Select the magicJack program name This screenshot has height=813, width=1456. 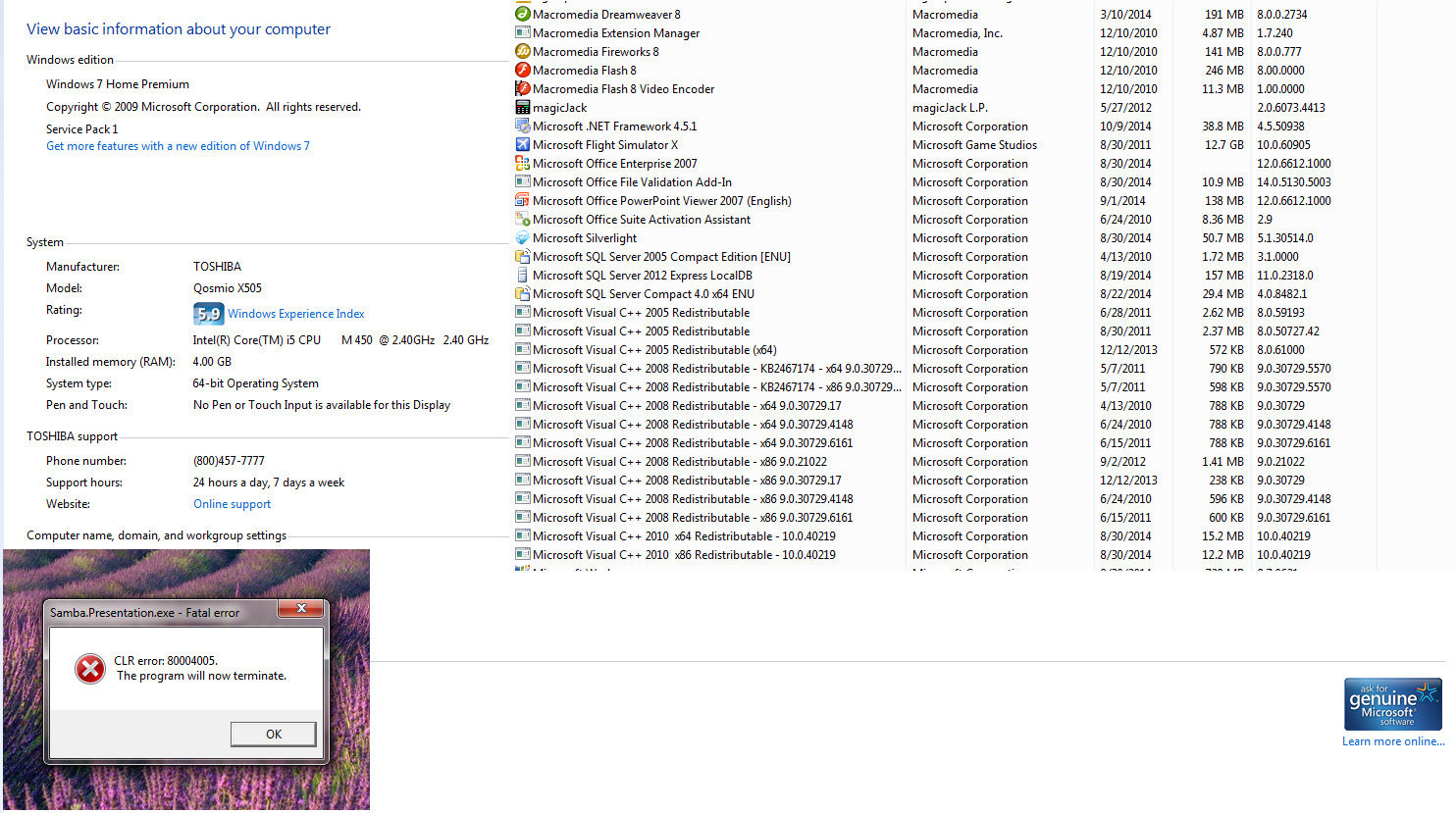[x=560, y=107]
